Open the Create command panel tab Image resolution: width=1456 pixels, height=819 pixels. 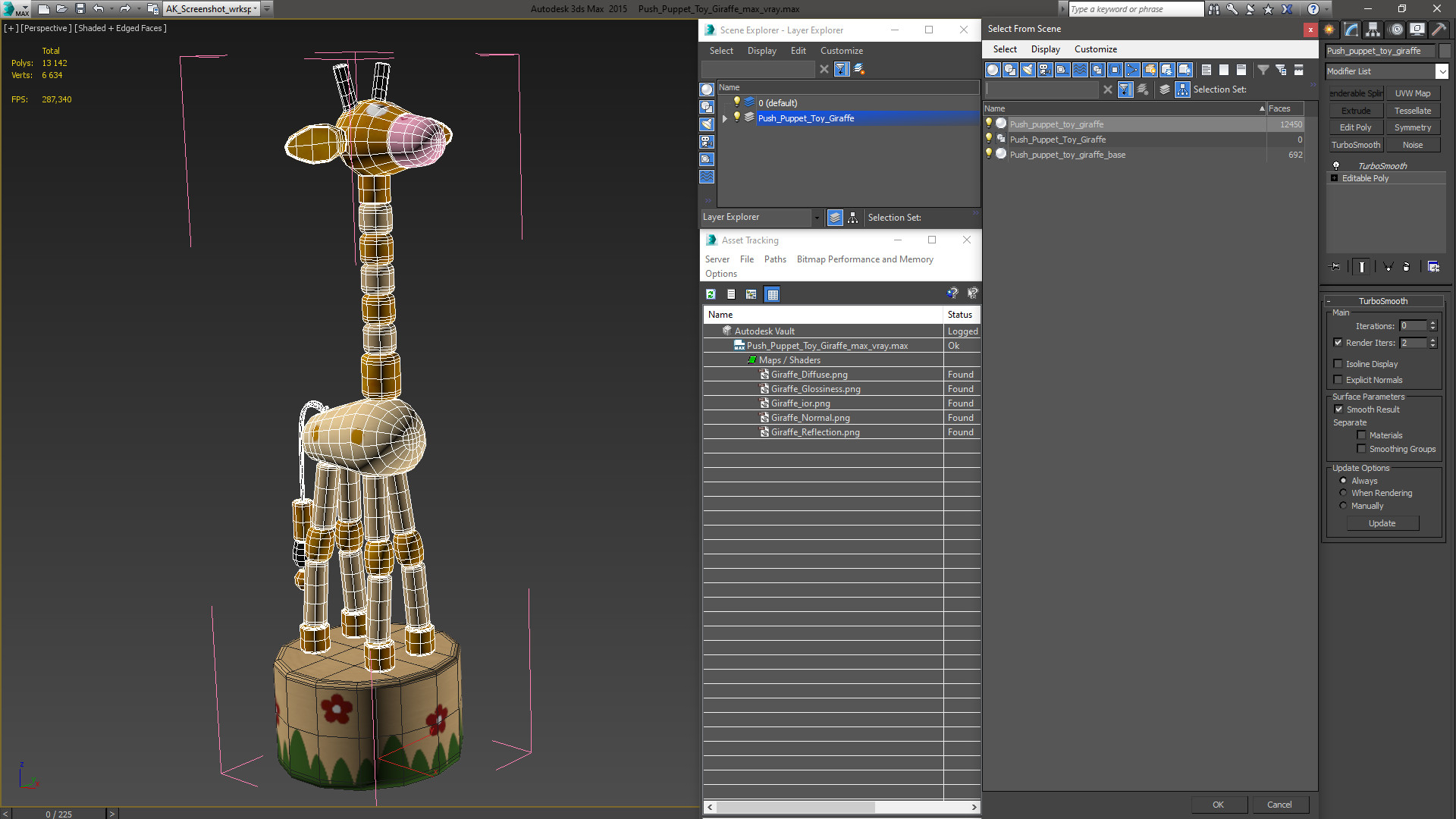click(x=1329, y=30)
